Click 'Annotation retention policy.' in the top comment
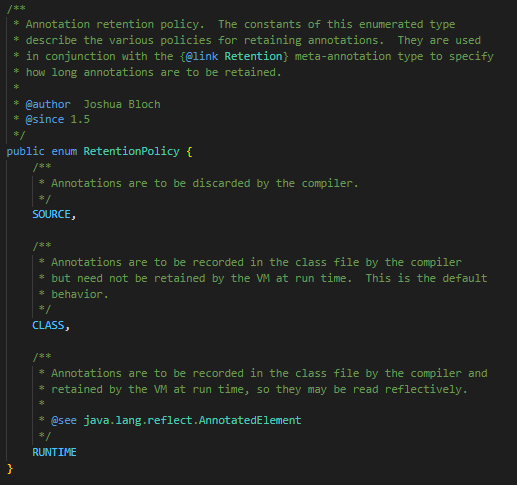517x485 pixels. tap(115, 24)
